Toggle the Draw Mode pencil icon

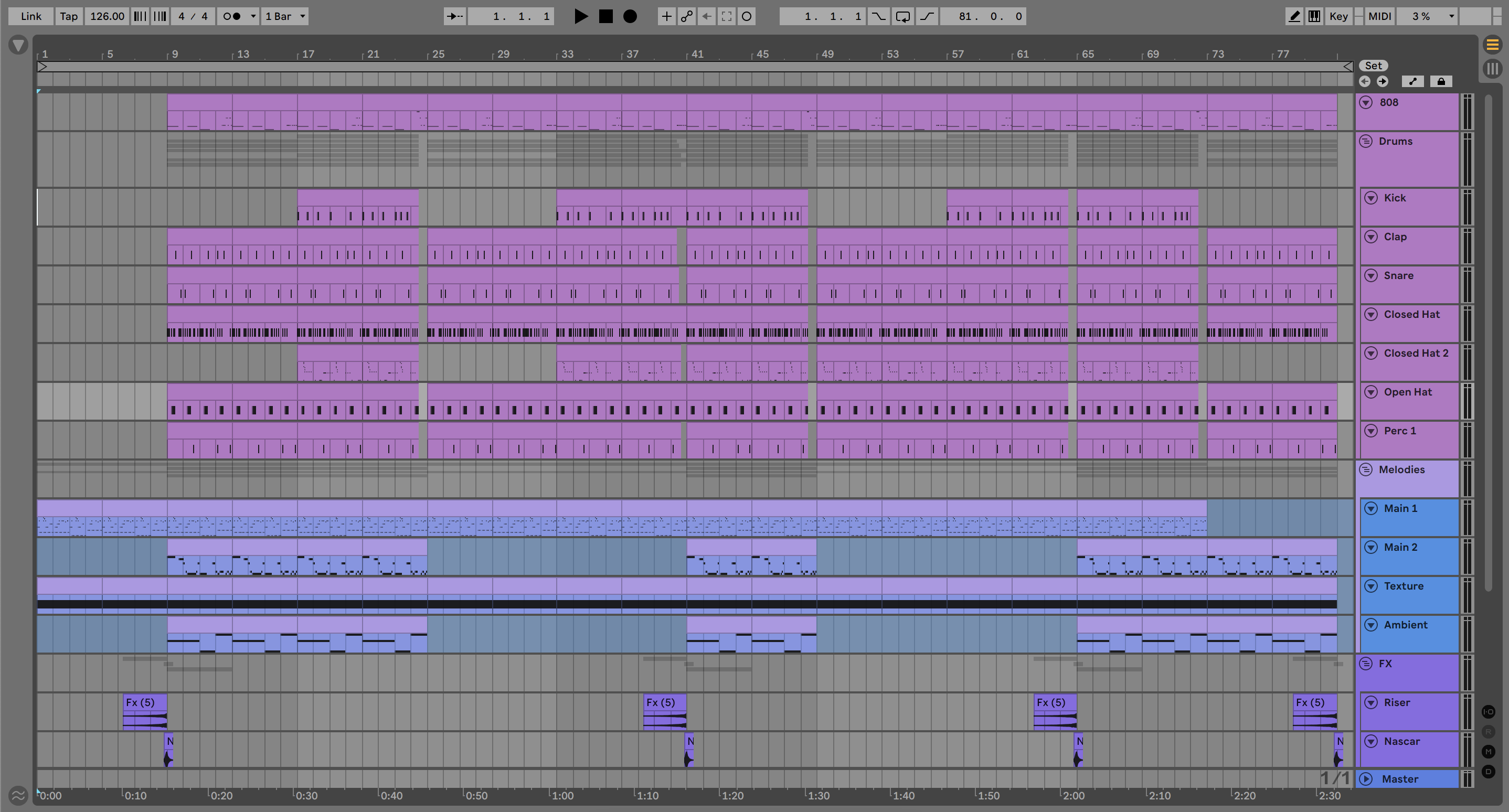[x=1294, y=16]
